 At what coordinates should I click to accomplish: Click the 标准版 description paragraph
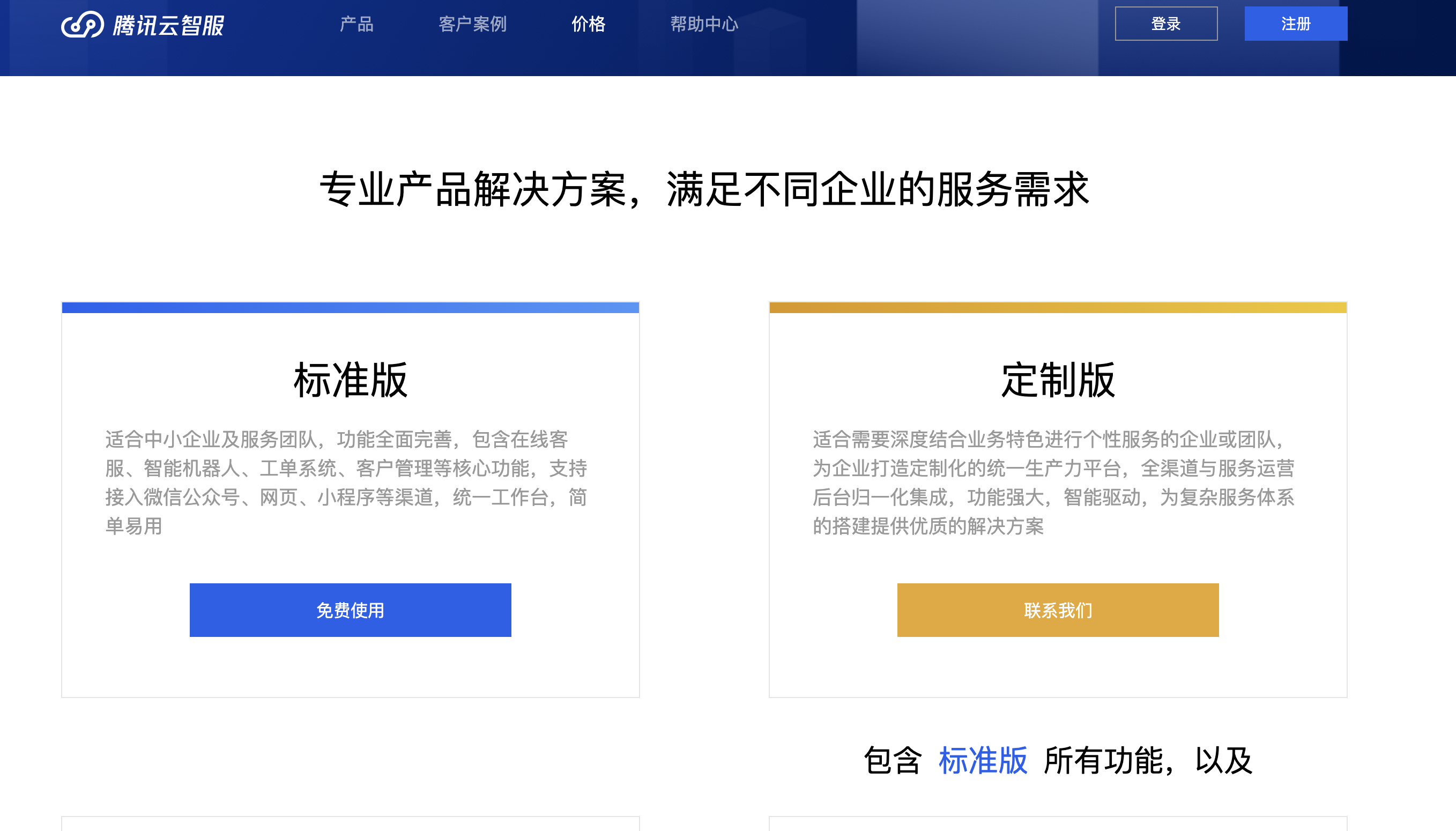pos(346,483)
